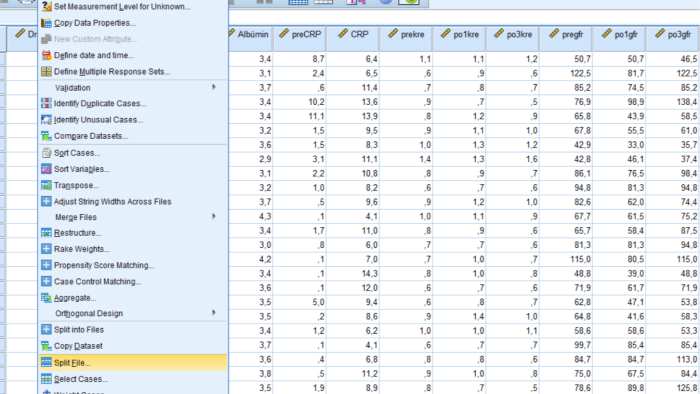700x394 pixels.
Task: Click the Aggregate icon
Action: point(46,298)
